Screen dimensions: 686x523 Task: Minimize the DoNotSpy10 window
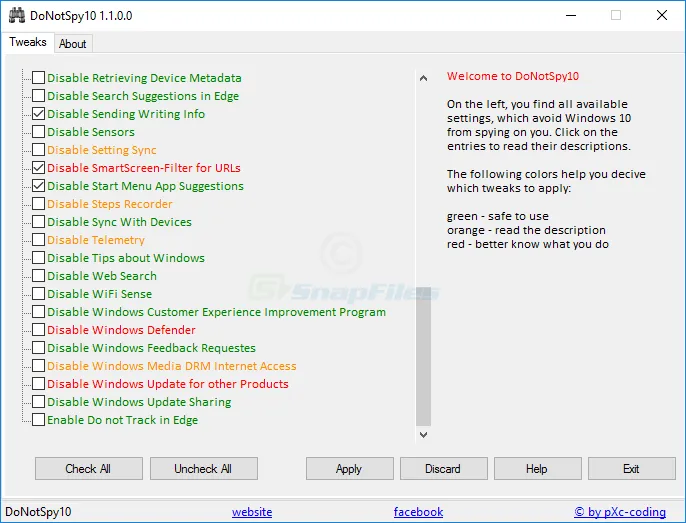[570, 15]
